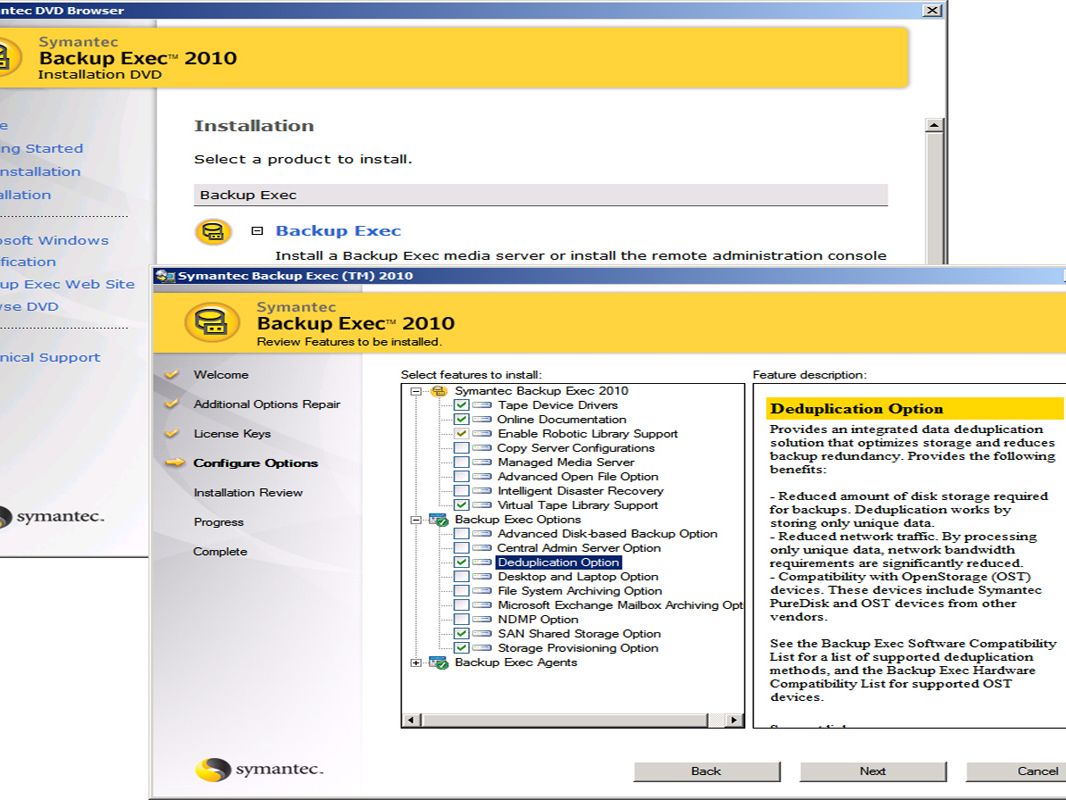This screenshot has width=1066, height=800.
Task: Click the Central Admin Server Option icon
Action: 482,548
